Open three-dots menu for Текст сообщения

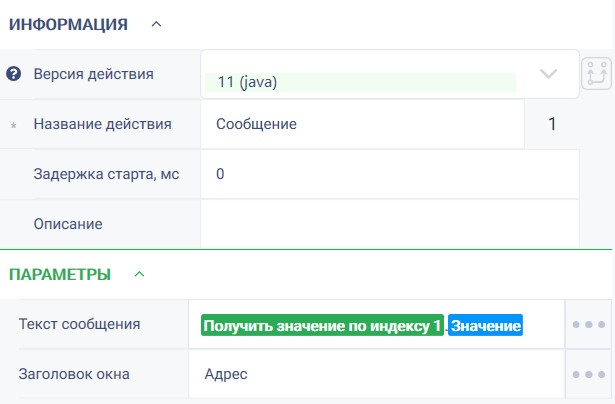588,324
